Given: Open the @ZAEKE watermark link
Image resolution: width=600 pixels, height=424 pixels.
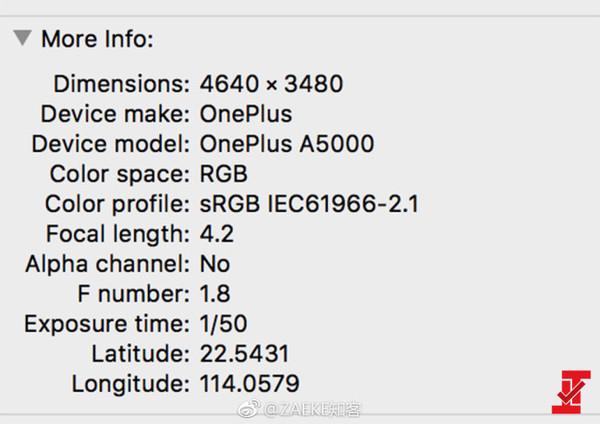Looking at the screenshot, I should [x=312, y=410].
